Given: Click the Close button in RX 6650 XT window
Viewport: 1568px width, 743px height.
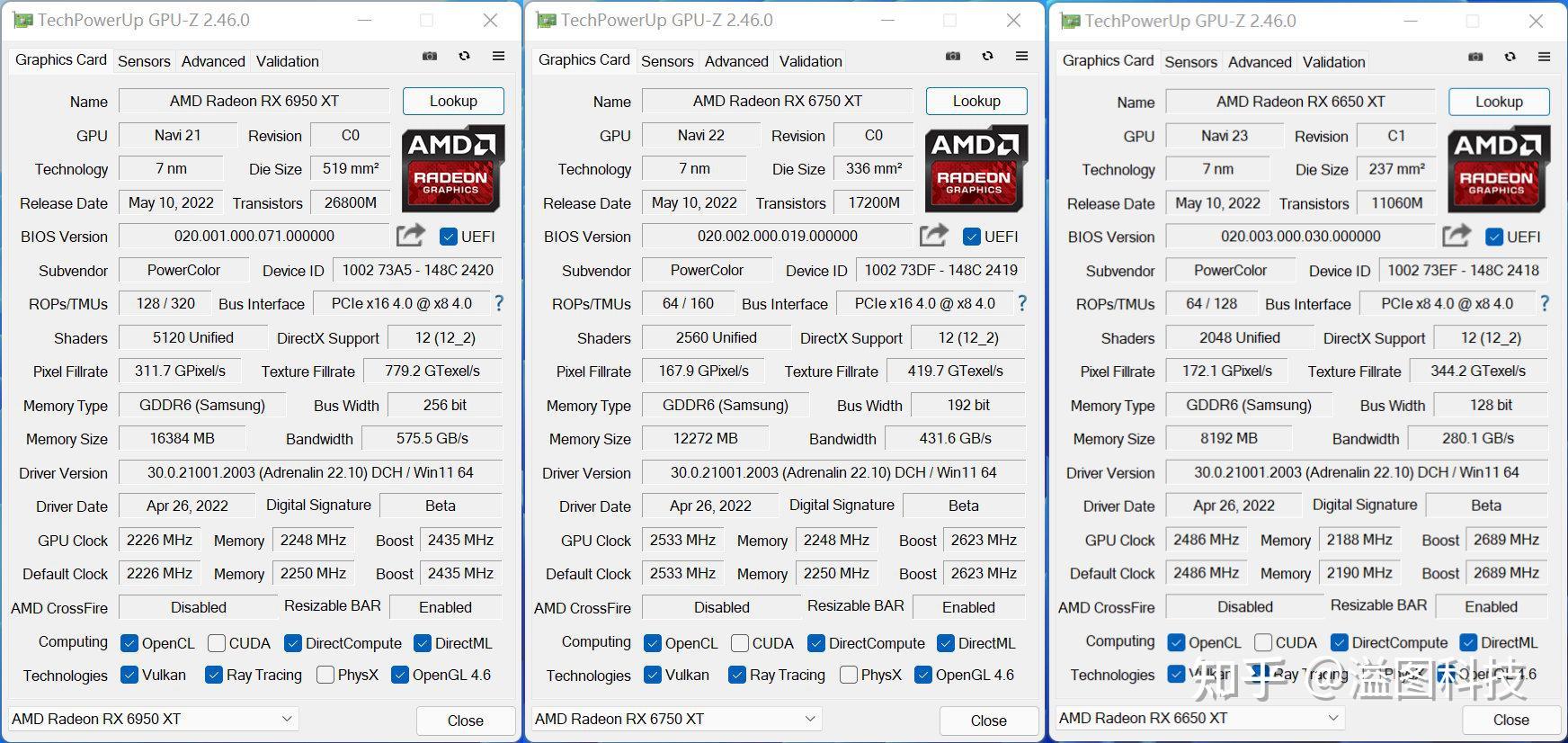Looking at the screenshot, I should [x=1511, y=720].
